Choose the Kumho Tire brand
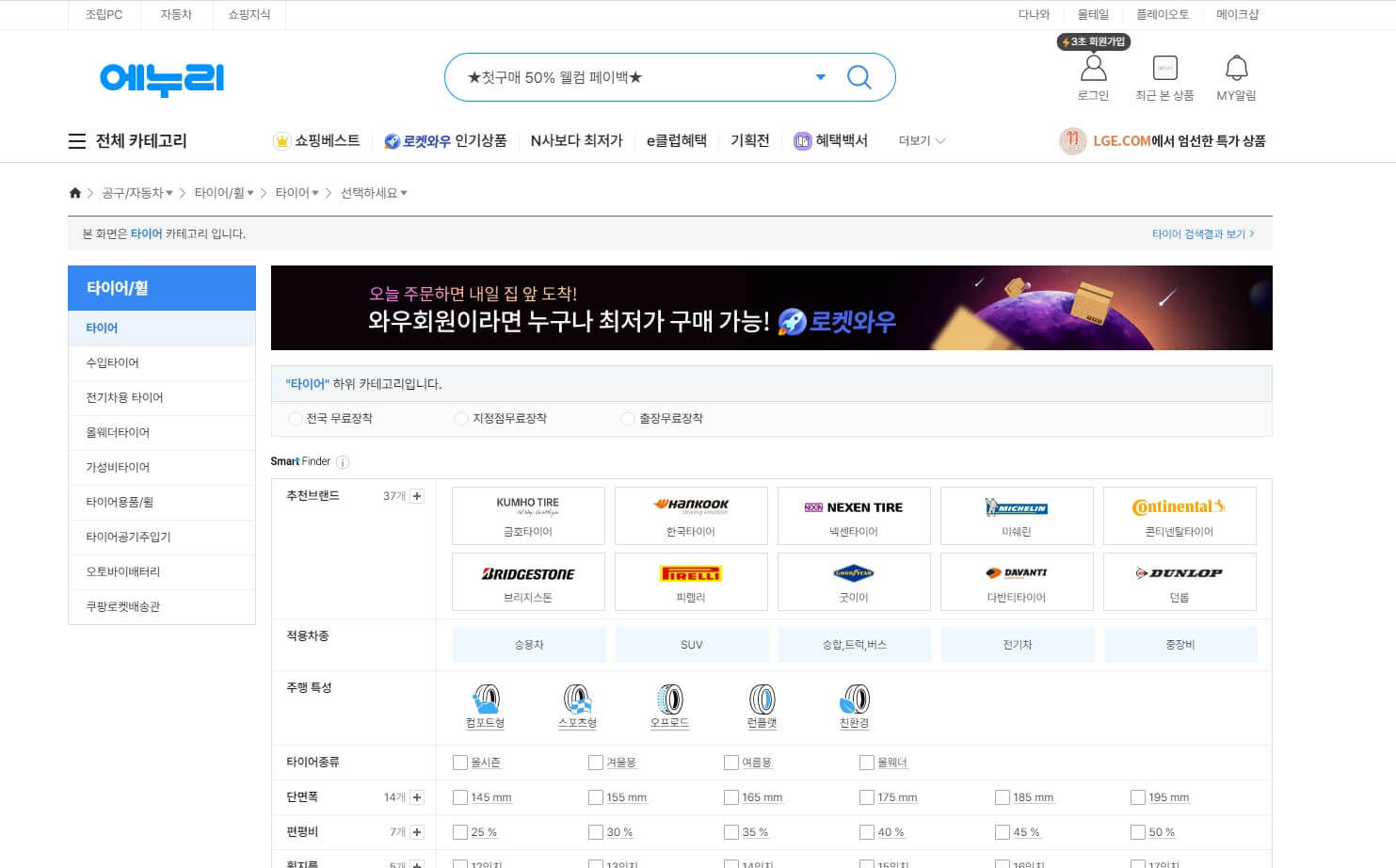This screenshot has height=868, width=1396. click(528, 516)
